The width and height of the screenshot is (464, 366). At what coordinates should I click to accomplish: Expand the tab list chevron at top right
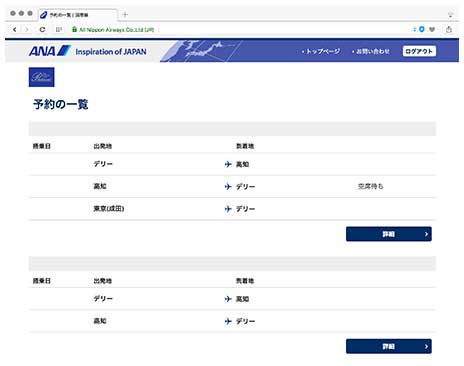pyautogui.click(x=450, y=15)
